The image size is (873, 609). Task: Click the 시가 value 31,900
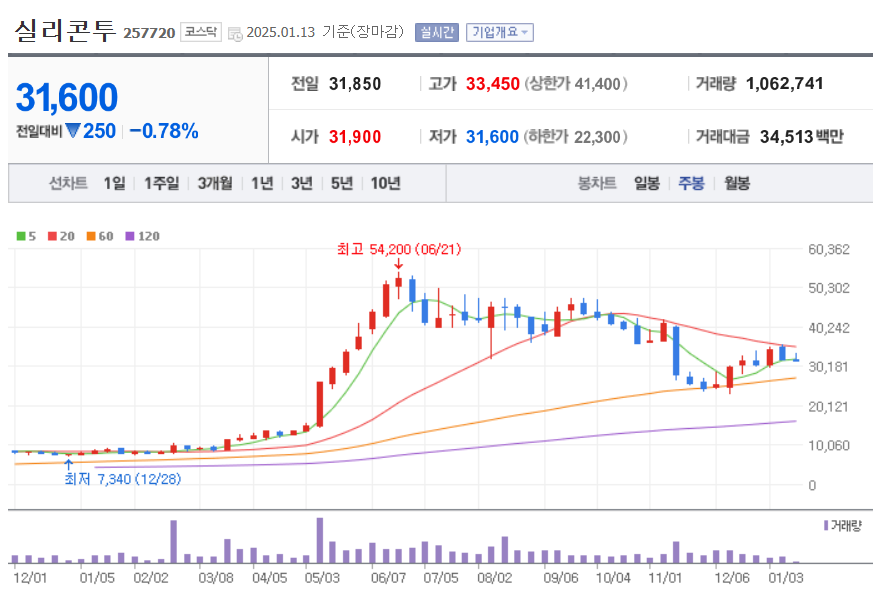[x=355, y=137]
